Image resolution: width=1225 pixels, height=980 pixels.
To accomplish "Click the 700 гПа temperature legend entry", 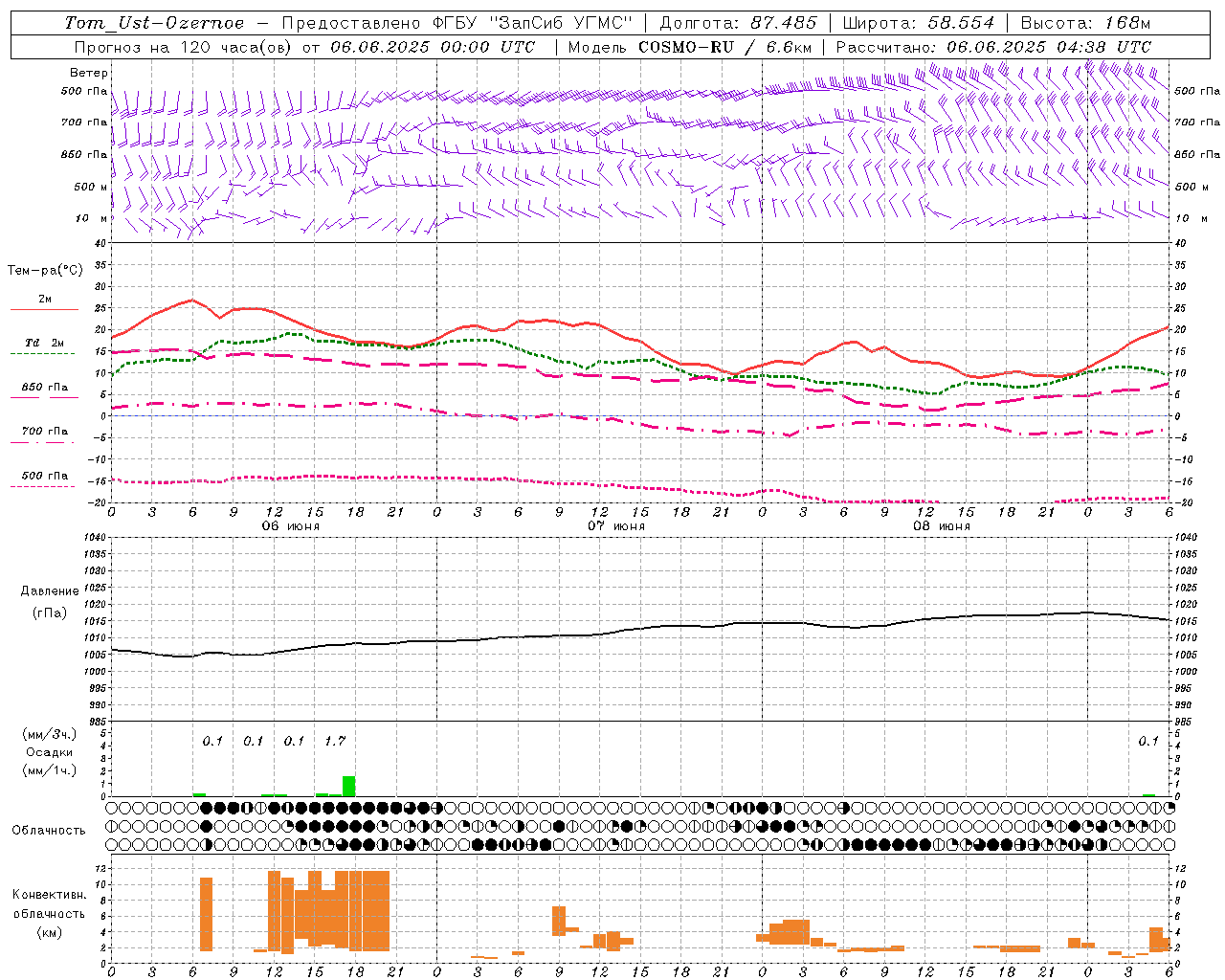I will coord(44,431).
